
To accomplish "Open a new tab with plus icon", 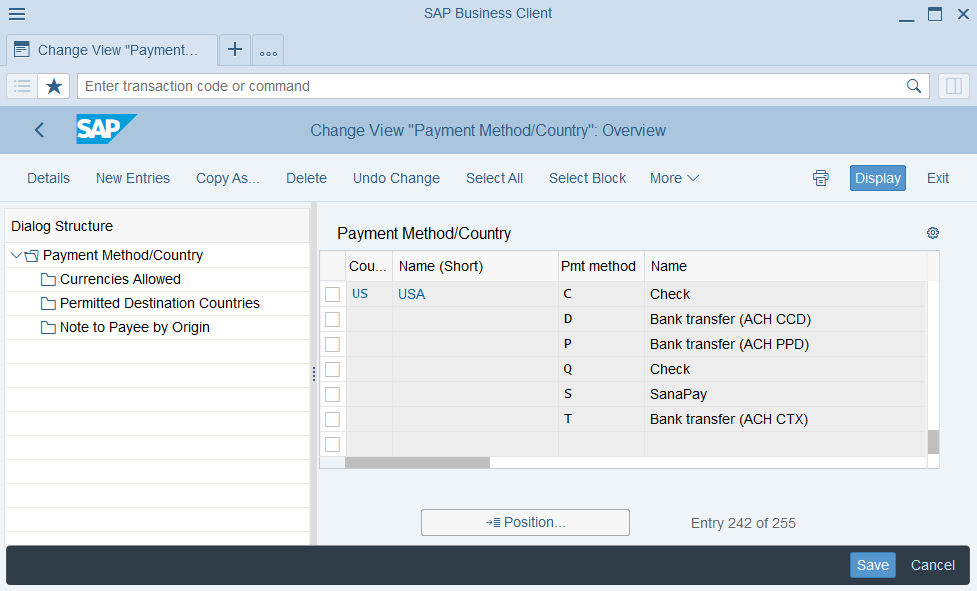I will coord(235,50).
